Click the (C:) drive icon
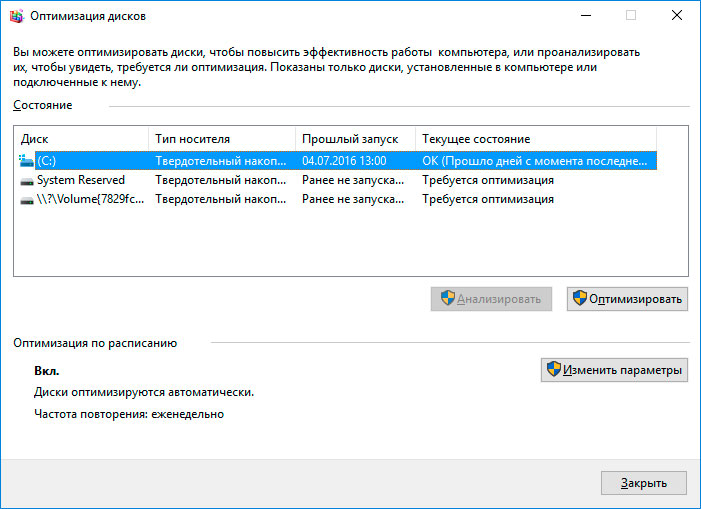Image resolution: width=701 pixels, height=509 pixels. point(26,160)
